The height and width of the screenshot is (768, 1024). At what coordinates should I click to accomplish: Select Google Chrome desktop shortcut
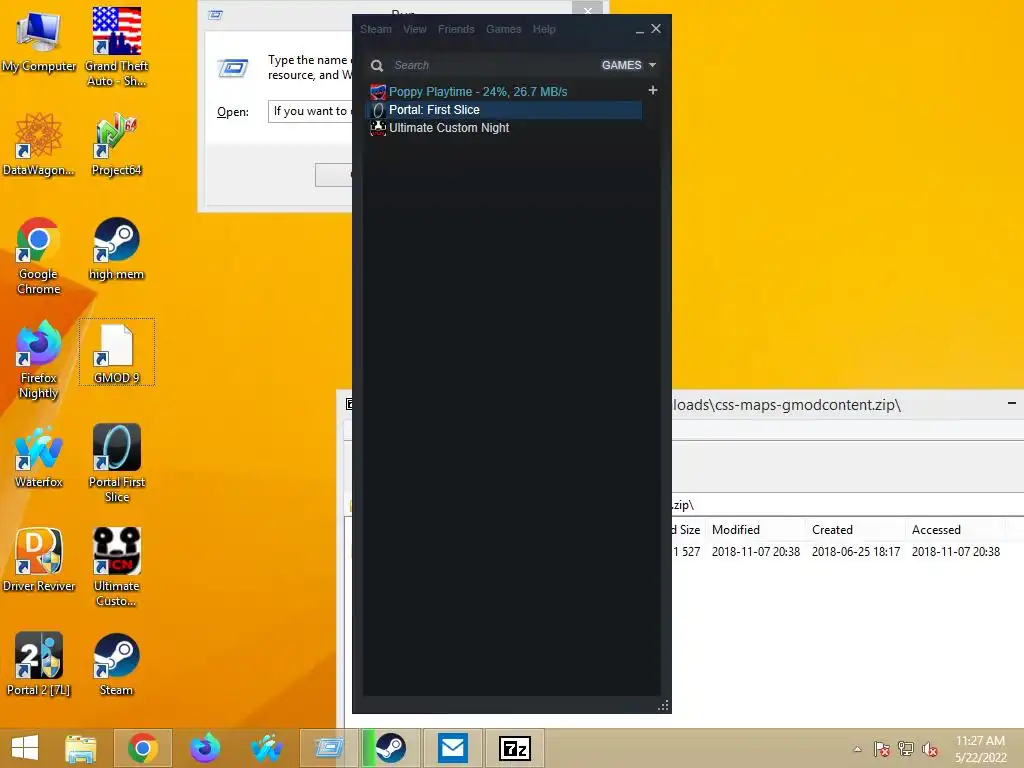pos(39,255)
